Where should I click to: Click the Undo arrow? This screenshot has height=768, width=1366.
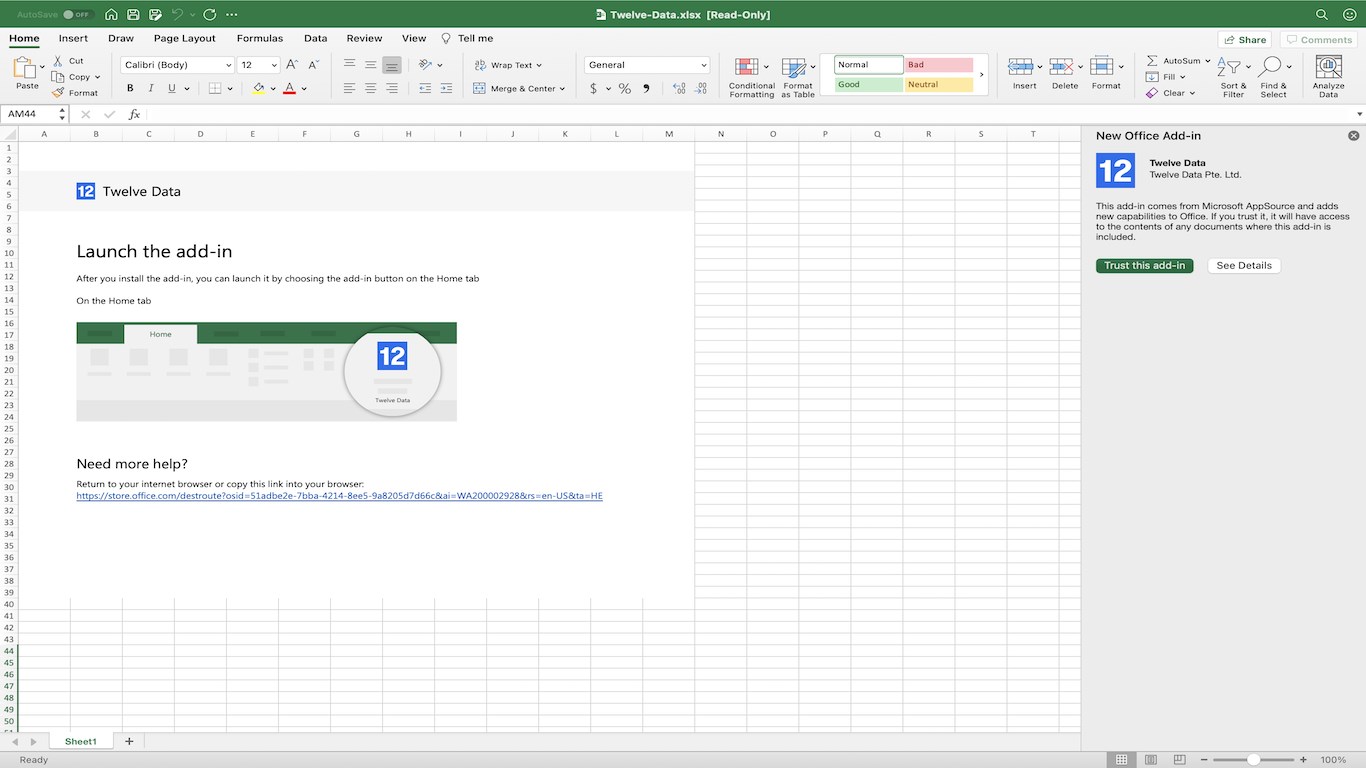[x=177, y=15]
